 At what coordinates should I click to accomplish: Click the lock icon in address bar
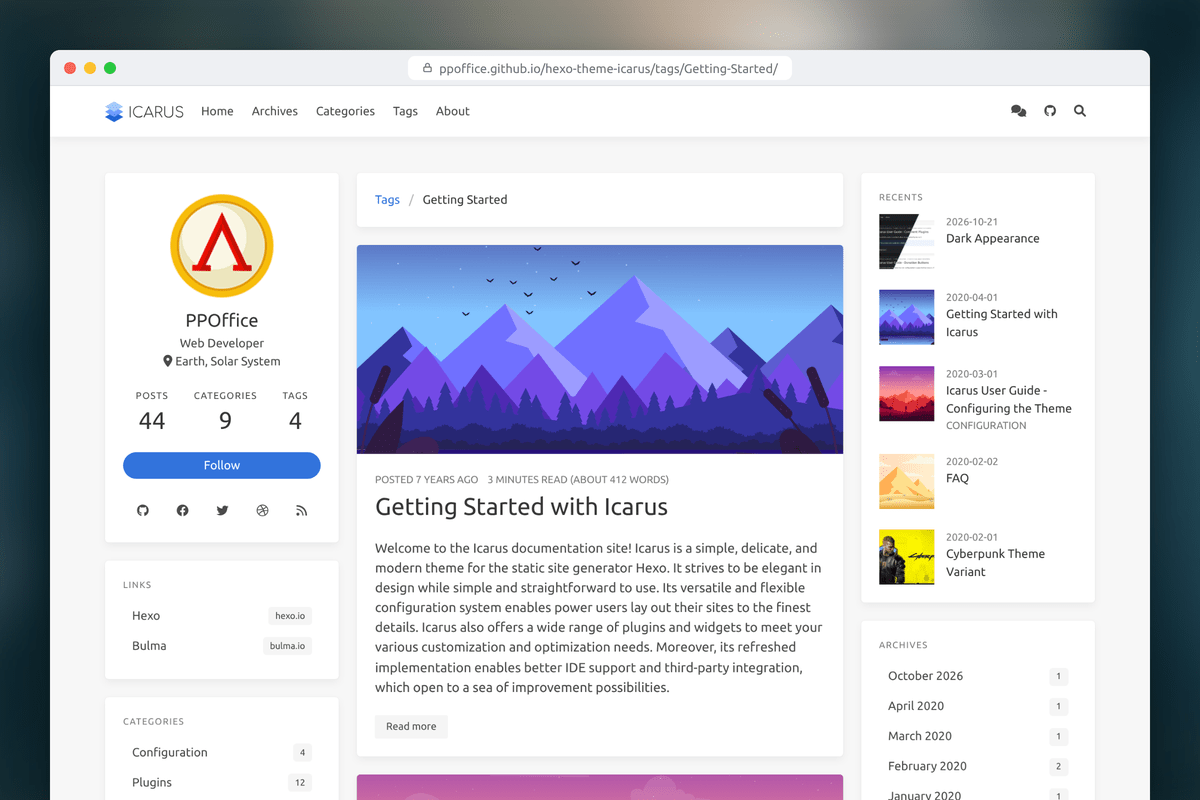click(427, 69)
